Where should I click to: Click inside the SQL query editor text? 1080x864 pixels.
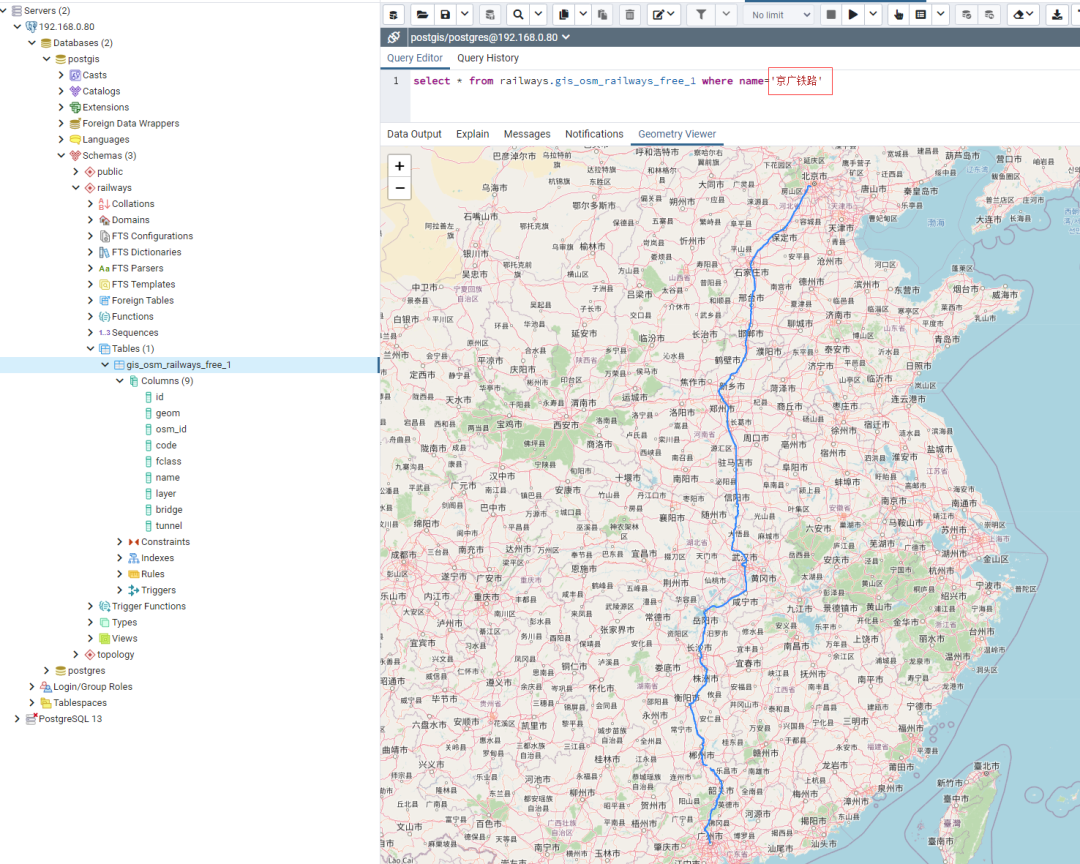(x=618, y=81)
